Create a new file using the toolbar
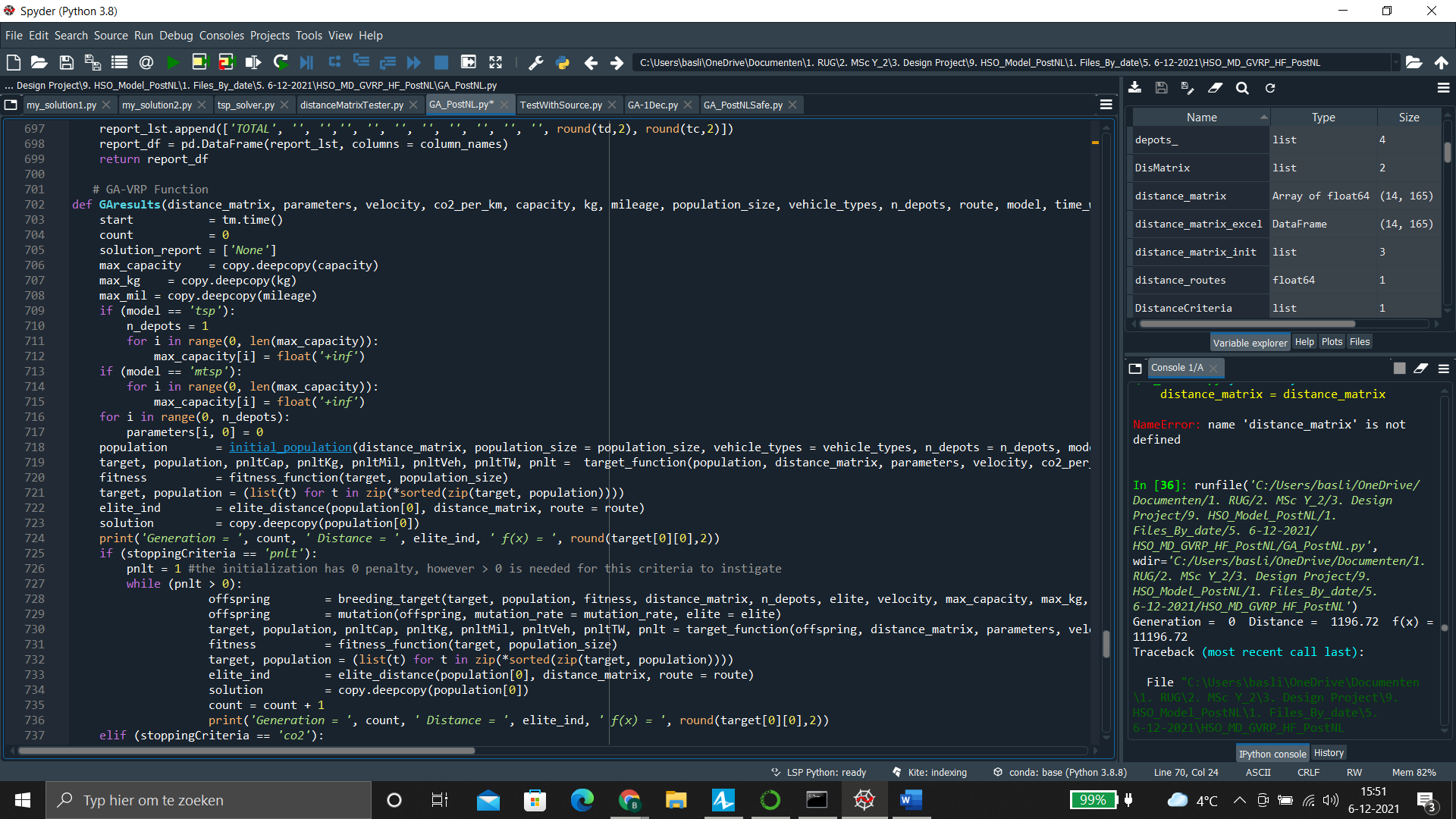This screenshot has height=819, width=1456. [13, 62]
